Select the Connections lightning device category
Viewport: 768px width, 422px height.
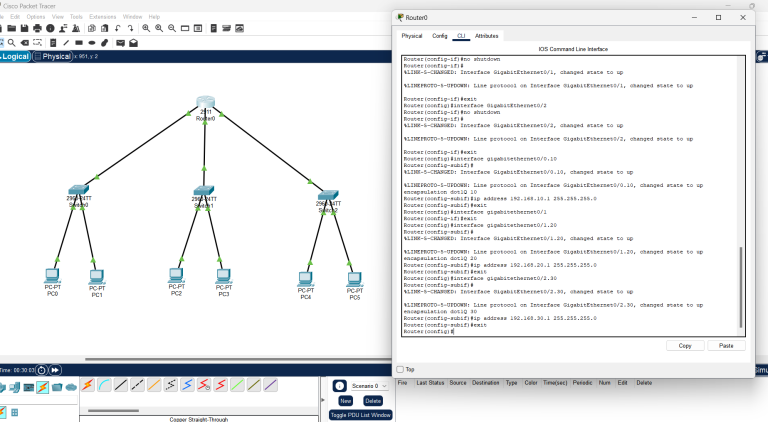tap(43, 387)
